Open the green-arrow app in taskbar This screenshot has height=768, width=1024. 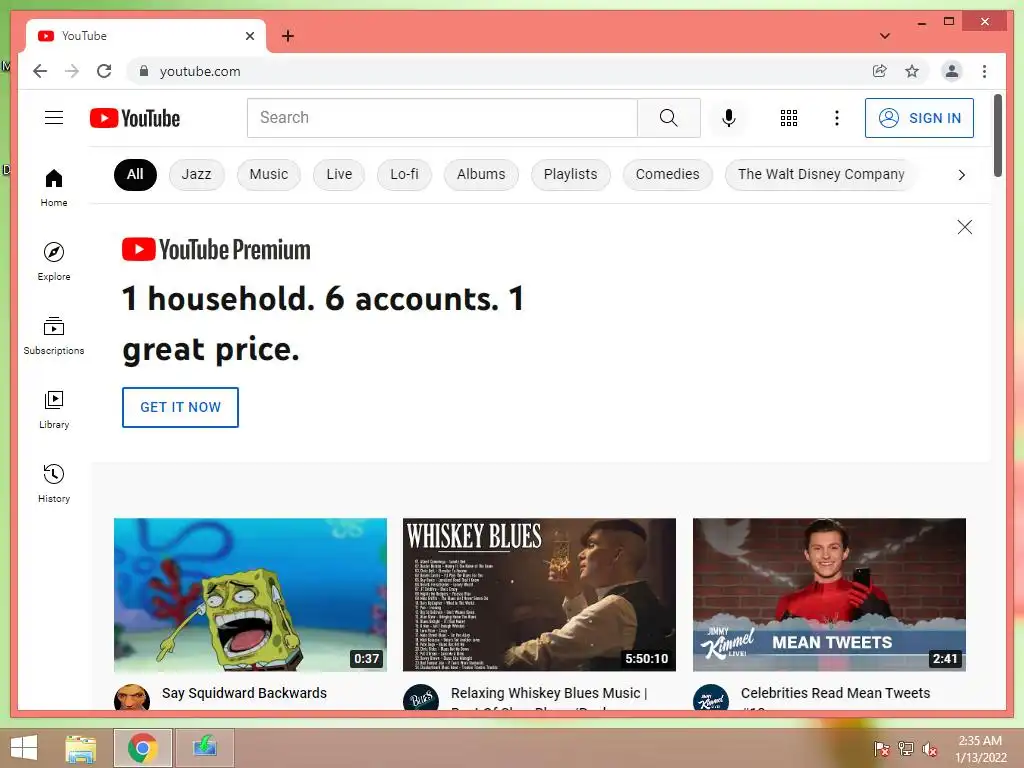click(205, 748)
